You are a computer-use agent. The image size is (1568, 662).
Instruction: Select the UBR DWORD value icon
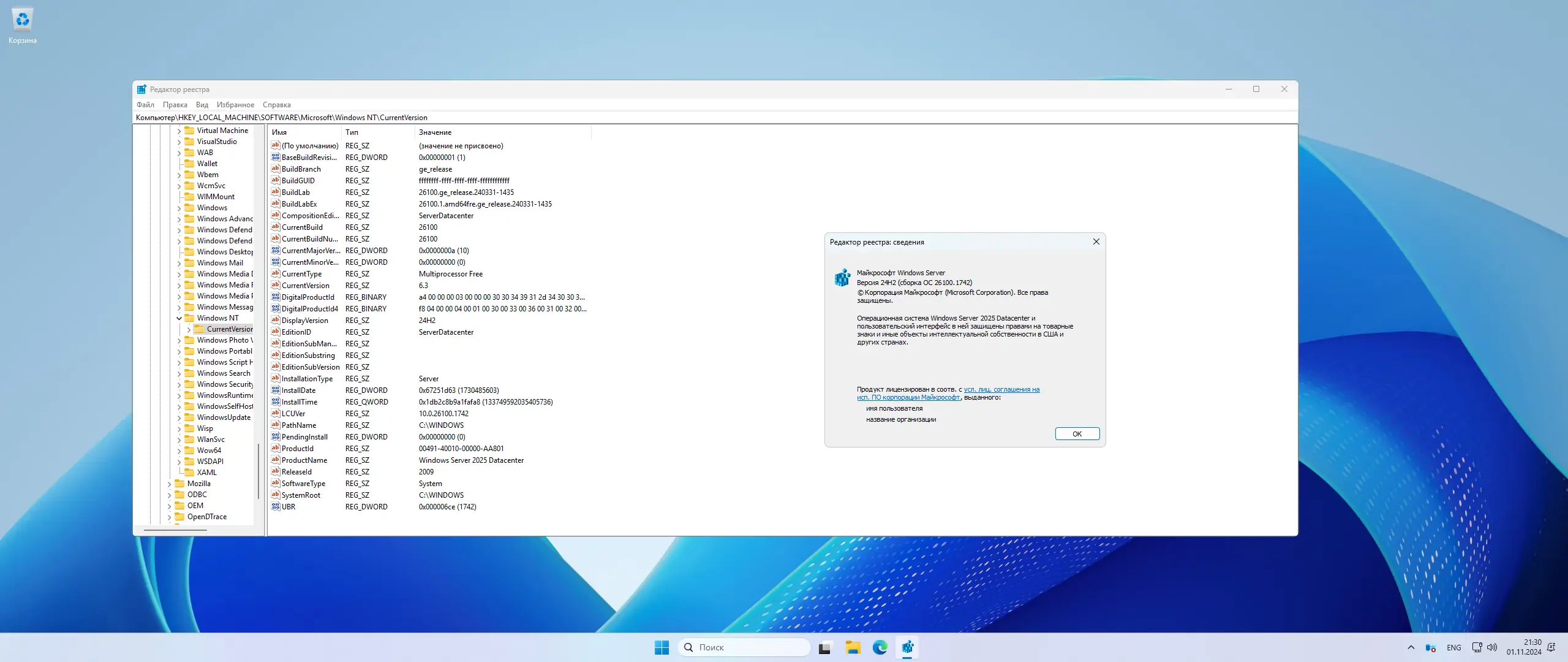tap(276, 507)
